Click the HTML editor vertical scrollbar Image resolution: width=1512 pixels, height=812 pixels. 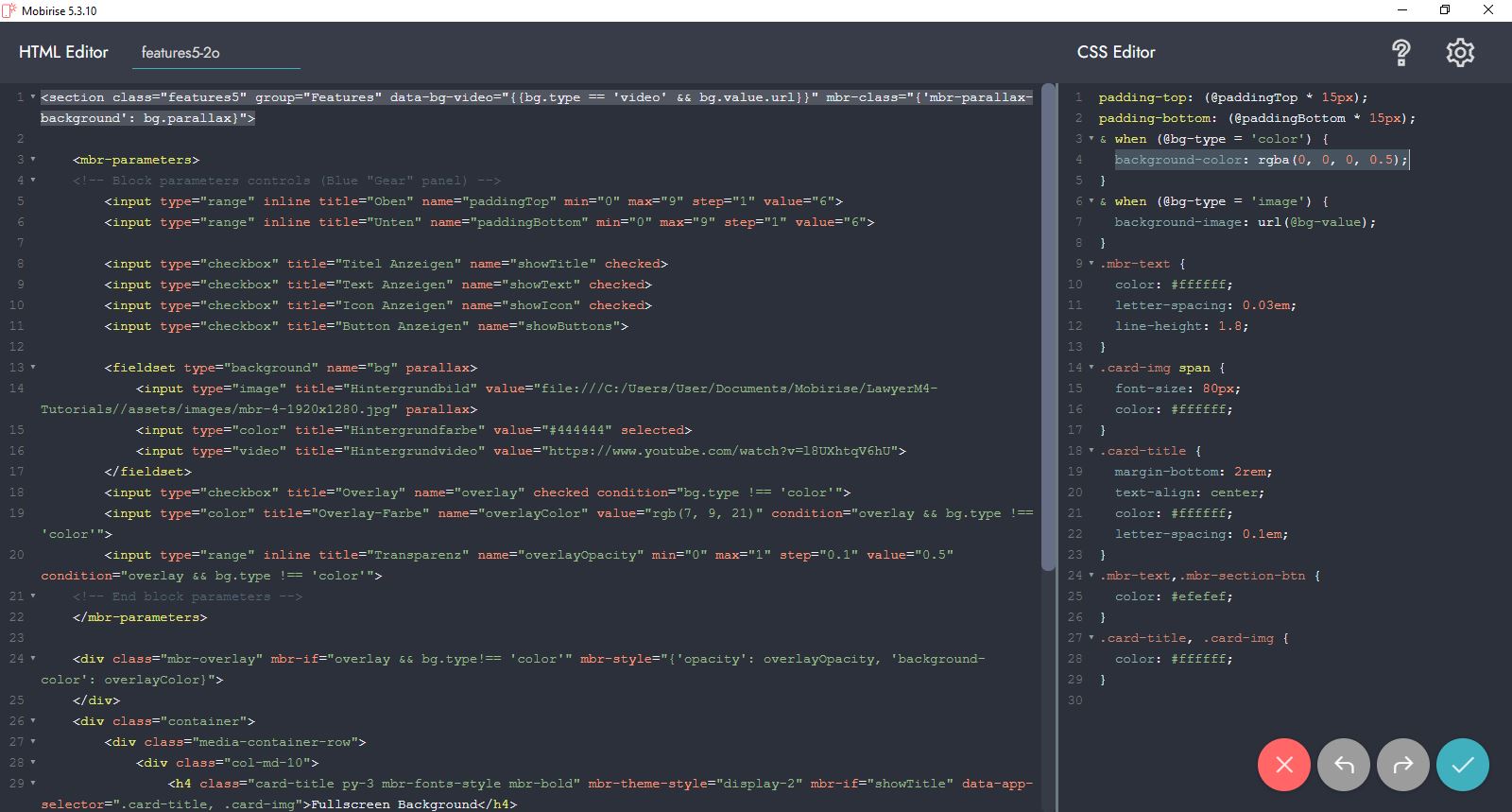tap(1047, 331)
